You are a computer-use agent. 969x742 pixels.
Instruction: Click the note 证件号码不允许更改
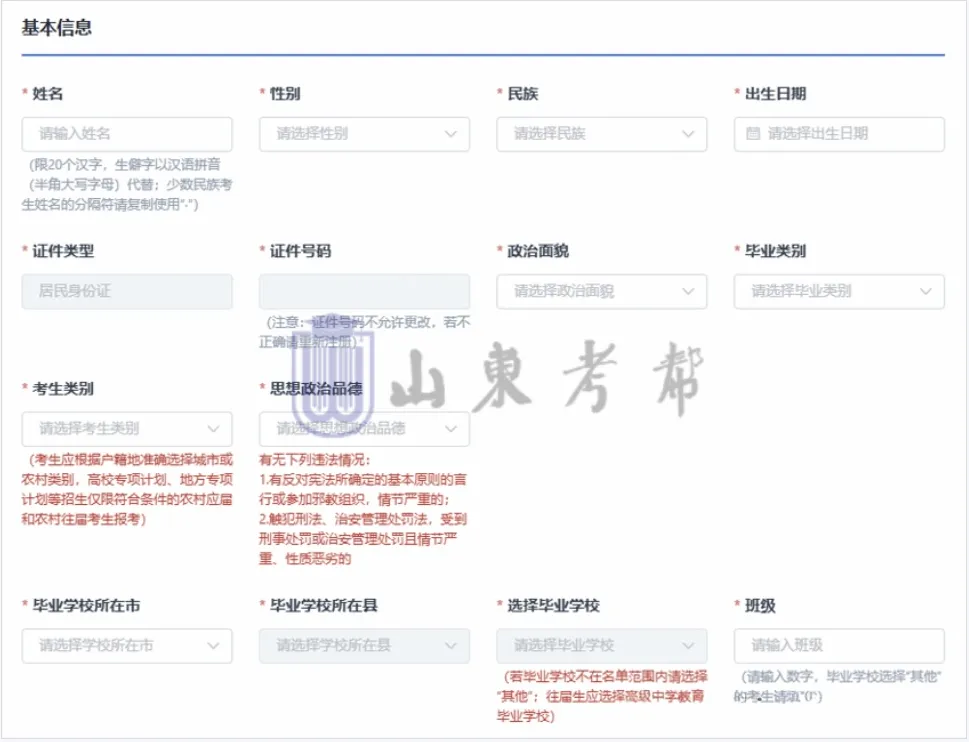tap(364, 332)
